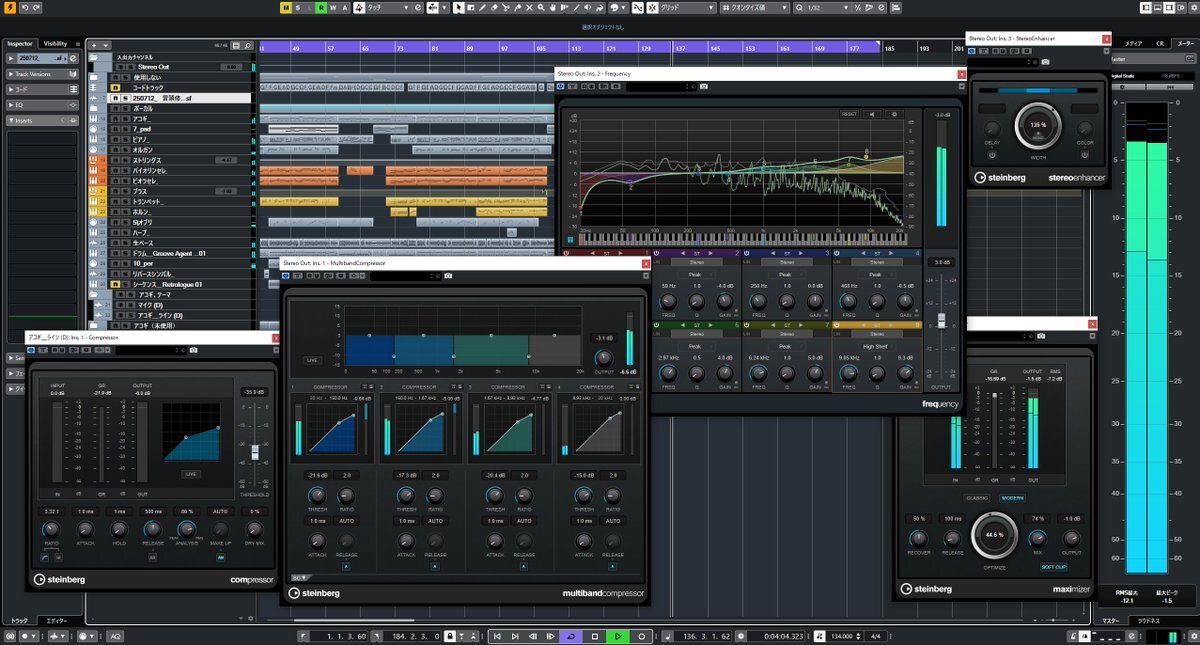1200x645 pixels.
Task: Select the Zoom magnifier tool
Action: 540,7
